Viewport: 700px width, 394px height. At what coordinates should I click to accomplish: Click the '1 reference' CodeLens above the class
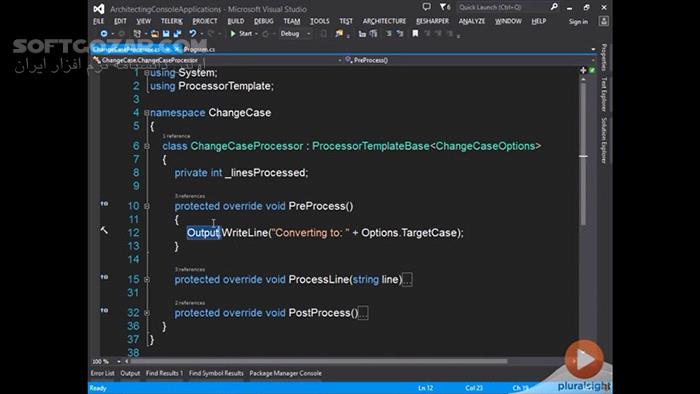click(x=176, y=136)
